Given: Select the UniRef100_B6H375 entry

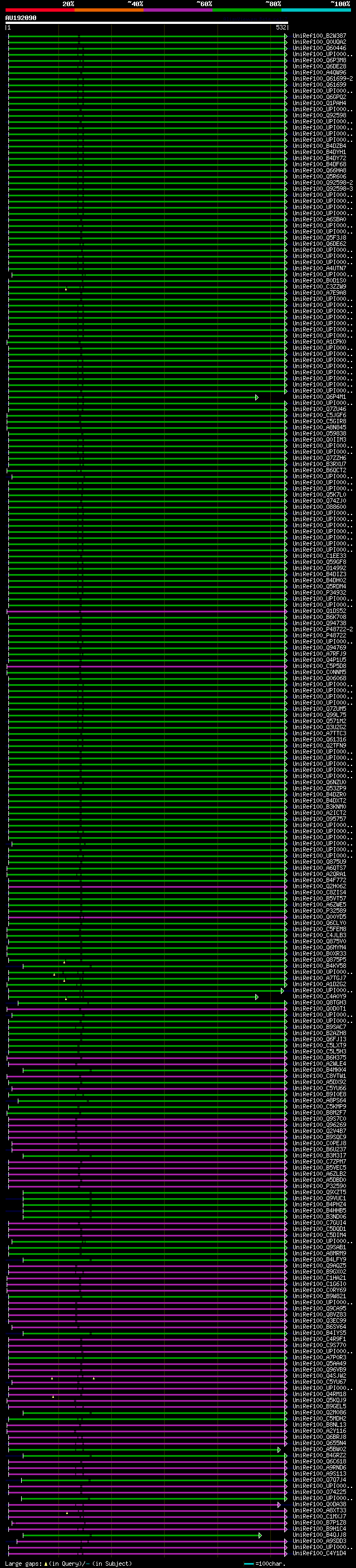Looking at the screenshot, I should (x=319, y=1058).
